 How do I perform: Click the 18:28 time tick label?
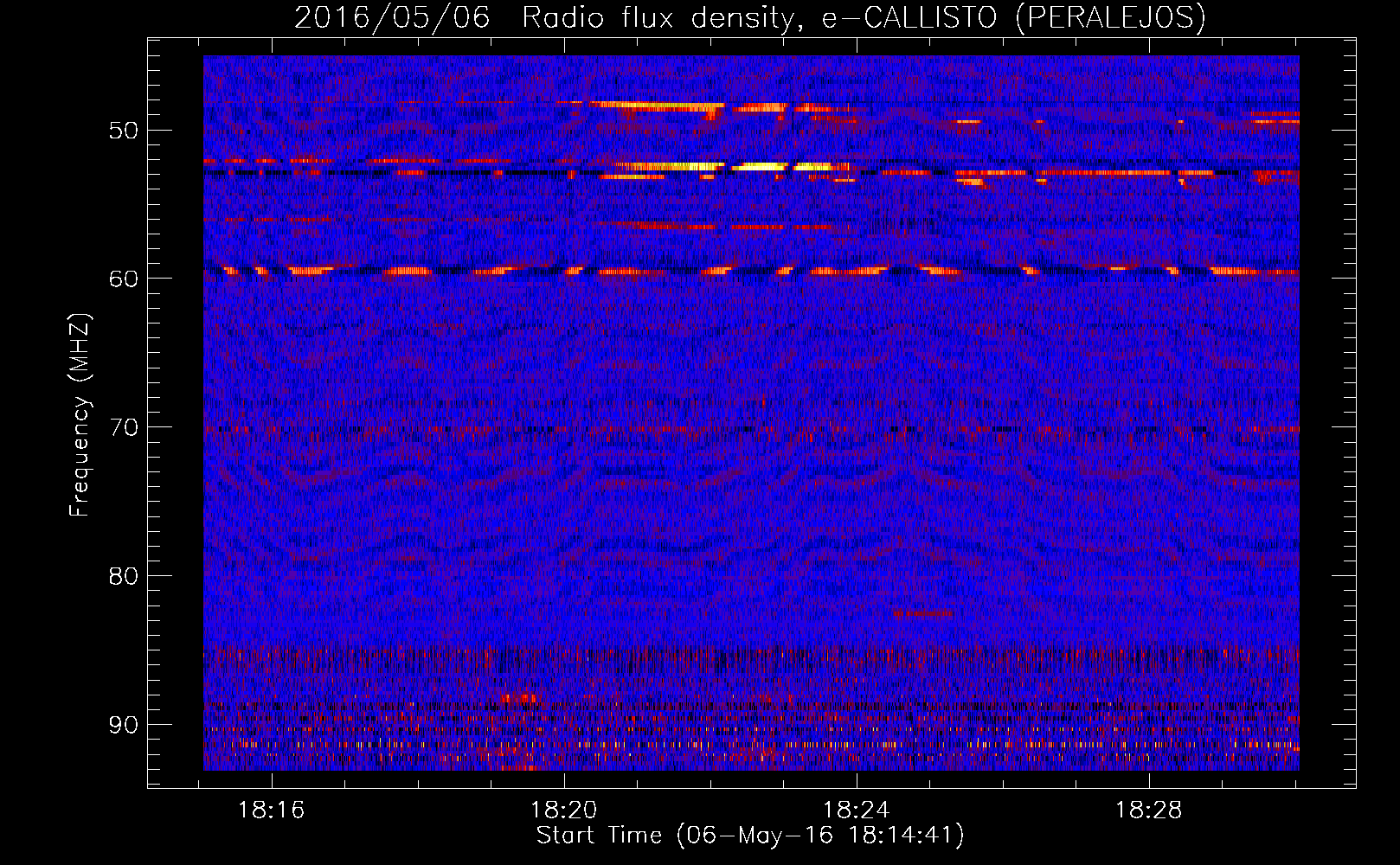[x=1149, y=811]
